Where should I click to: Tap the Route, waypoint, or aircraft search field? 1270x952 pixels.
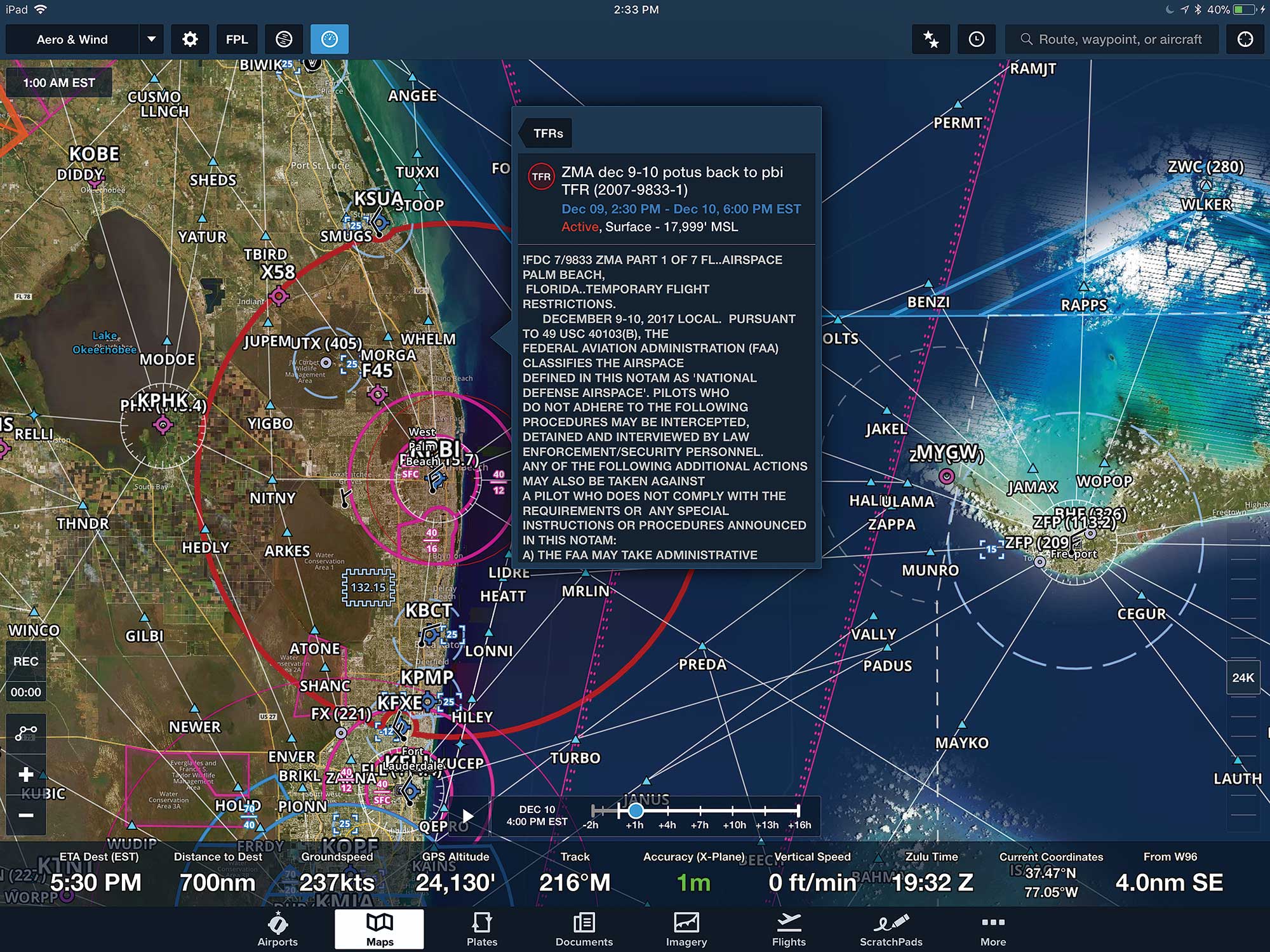pyautogui.click(x=1112, y=39)
